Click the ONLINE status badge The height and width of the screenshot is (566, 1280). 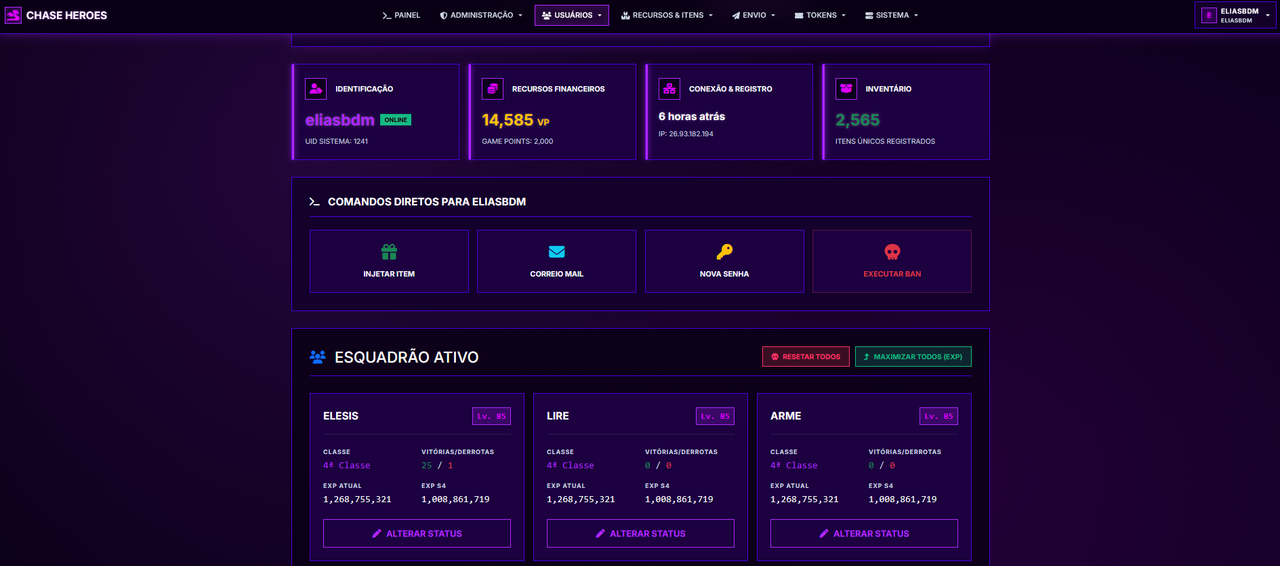tap(396, 120)
